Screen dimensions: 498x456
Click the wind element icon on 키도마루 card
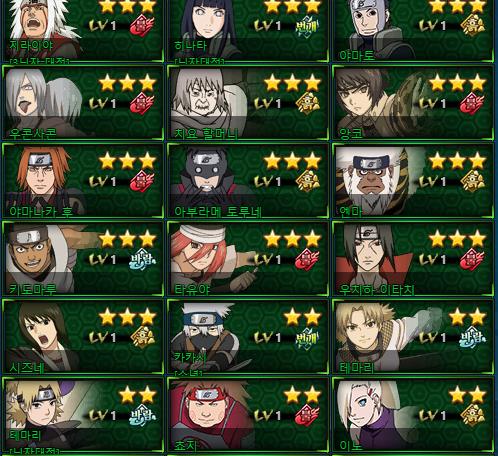[143, 259]
